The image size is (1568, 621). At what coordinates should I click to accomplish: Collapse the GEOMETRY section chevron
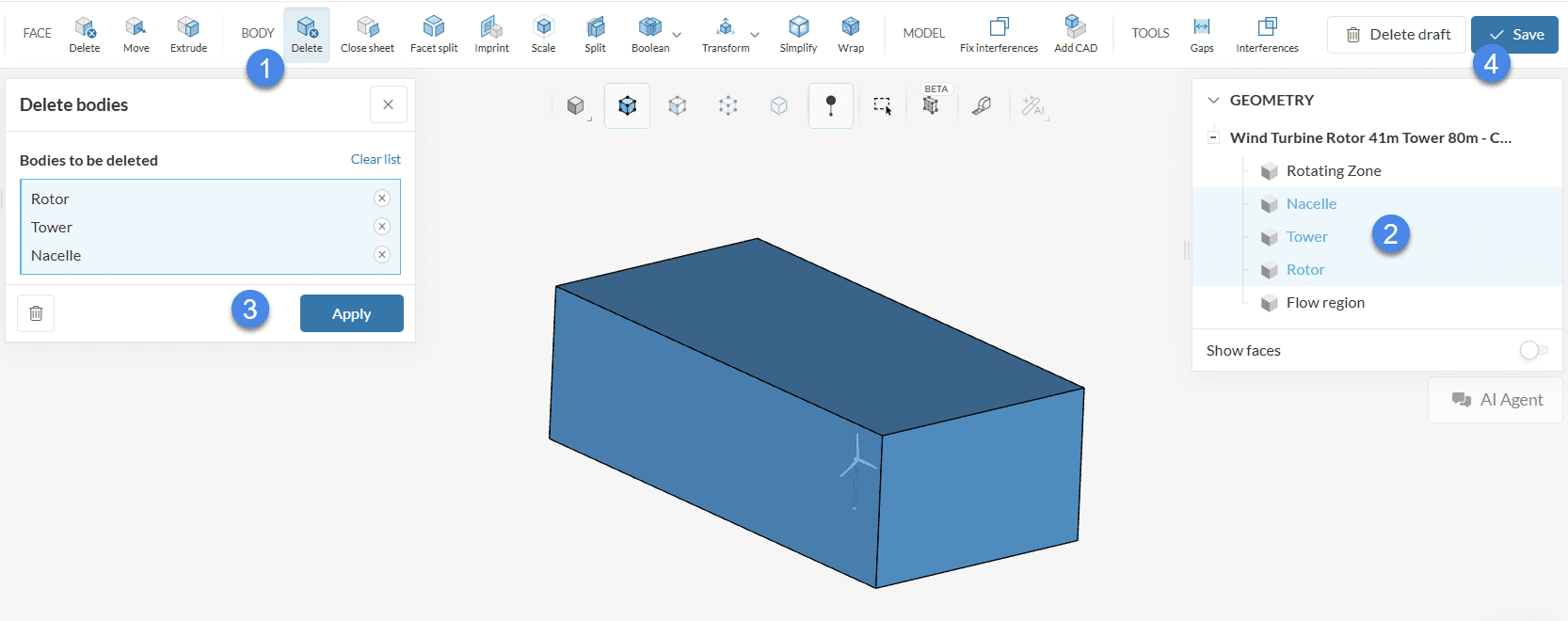point(1213,100)
